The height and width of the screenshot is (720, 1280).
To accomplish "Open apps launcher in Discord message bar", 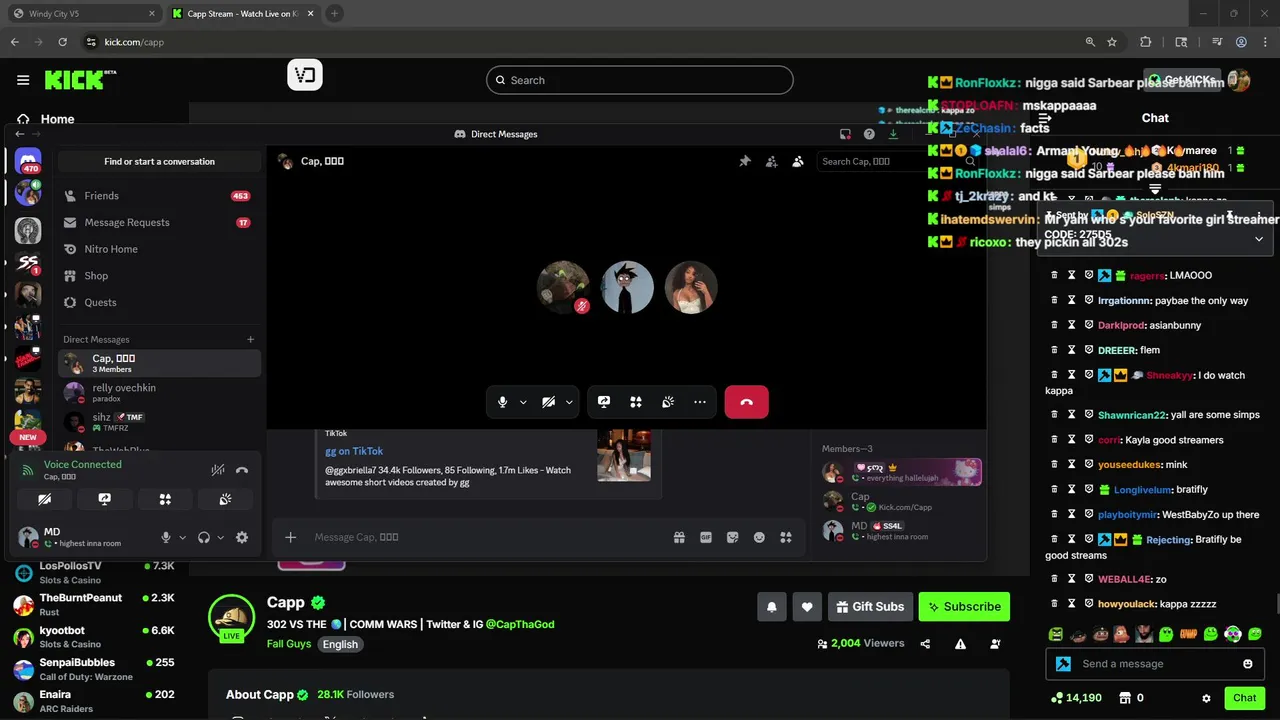I will point(786,537).
